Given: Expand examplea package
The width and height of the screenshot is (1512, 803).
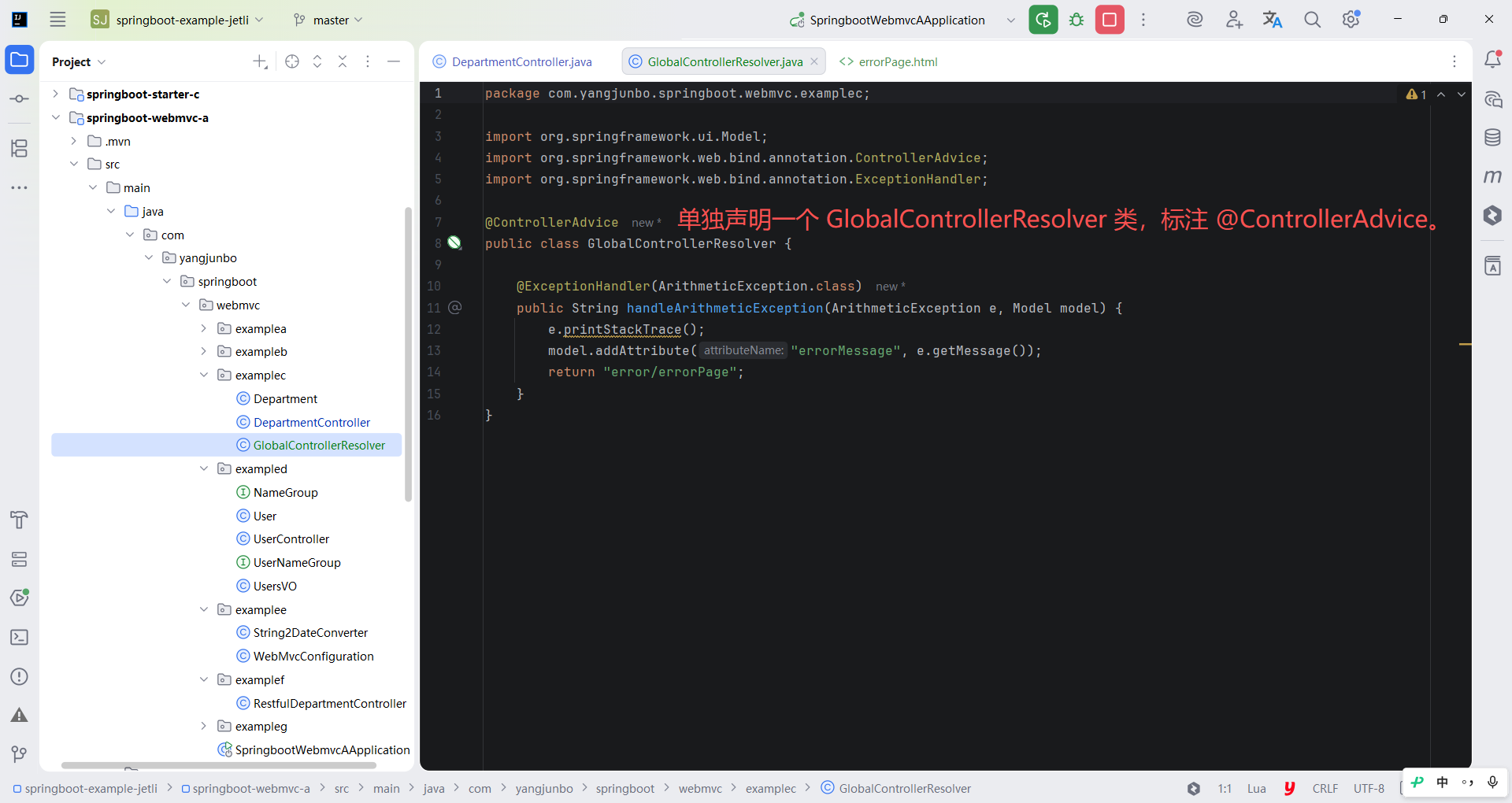Looking at the screenshot, I should 203,328.
